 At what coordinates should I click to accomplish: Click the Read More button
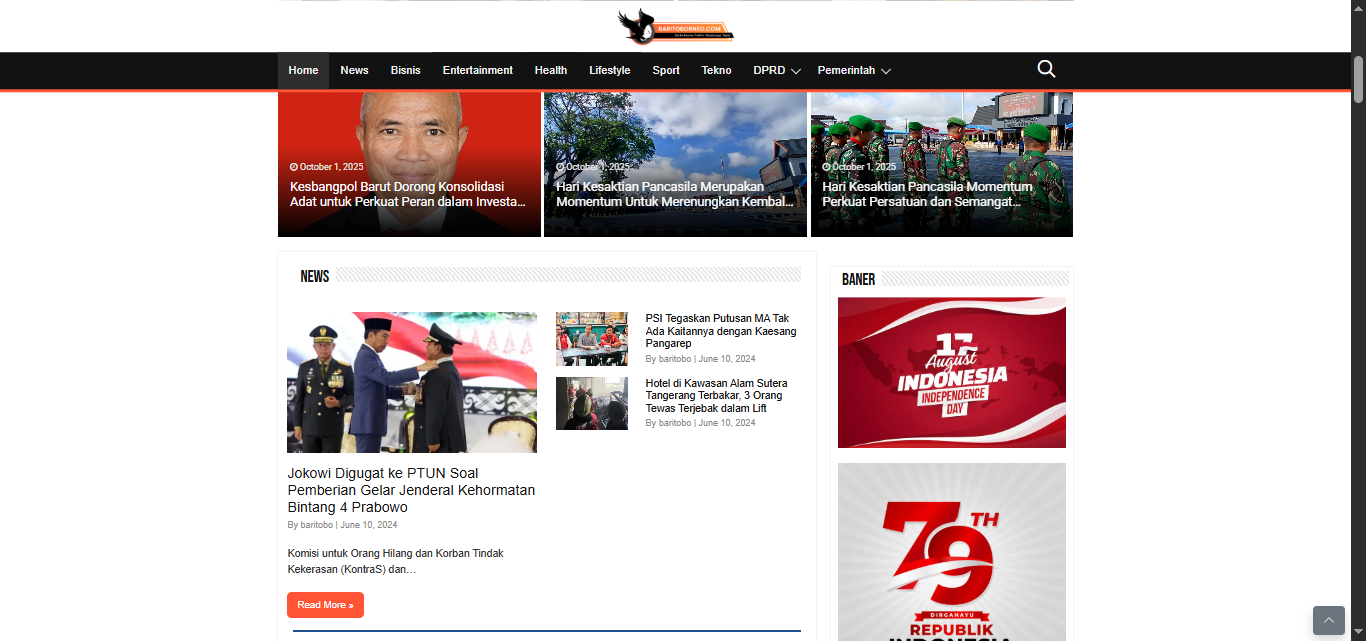tap(325, 605)
